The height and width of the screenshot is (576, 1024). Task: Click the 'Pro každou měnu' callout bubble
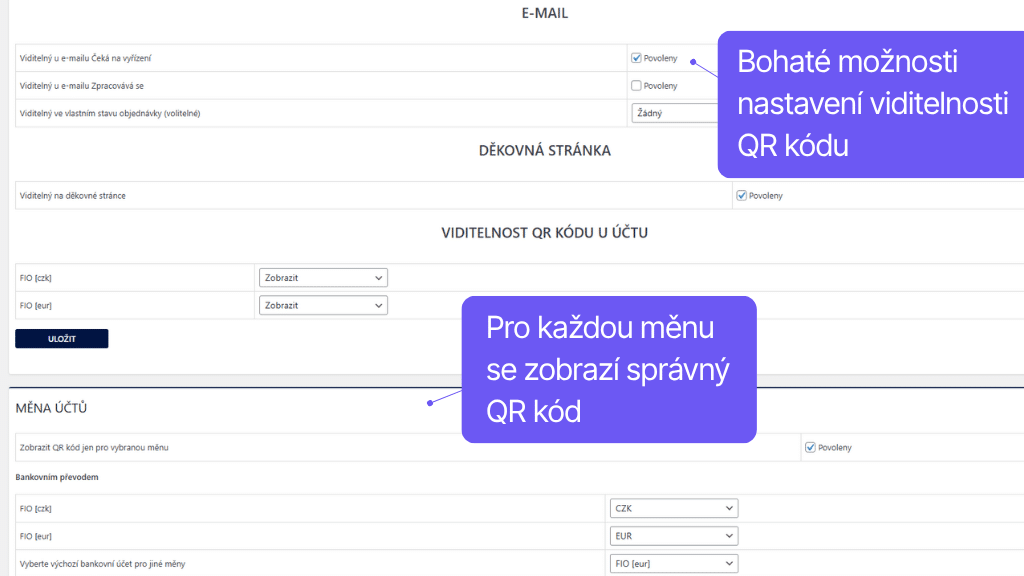(608, 369)
